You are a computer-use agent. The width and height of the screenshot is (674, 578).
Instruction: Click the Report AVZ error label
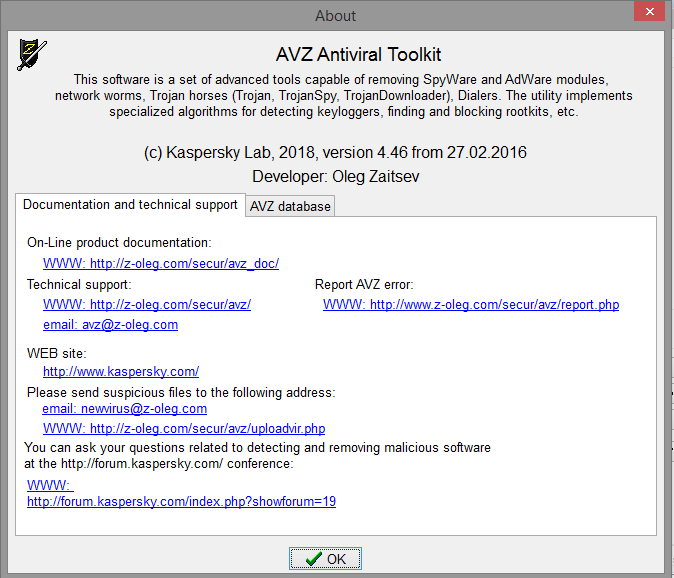coord(364,285)
